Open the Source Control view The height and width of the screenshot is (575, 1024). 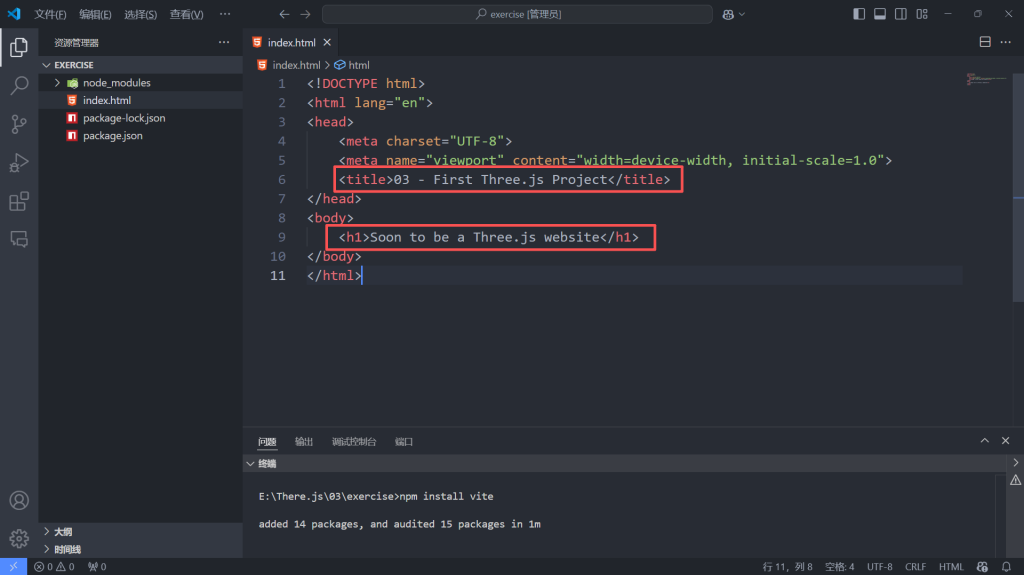[x=19, y=124]
